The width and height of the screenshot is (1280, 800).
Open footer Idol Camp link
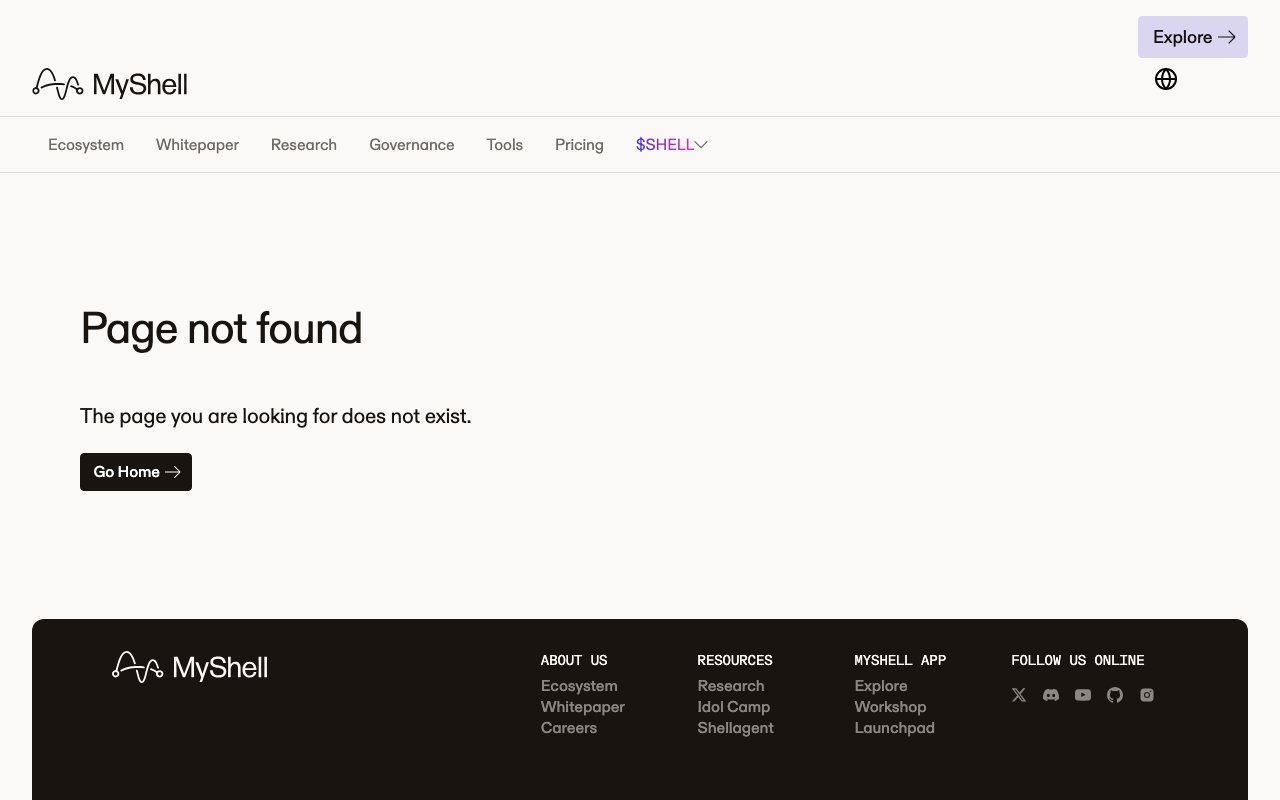(x=734, y=707)
